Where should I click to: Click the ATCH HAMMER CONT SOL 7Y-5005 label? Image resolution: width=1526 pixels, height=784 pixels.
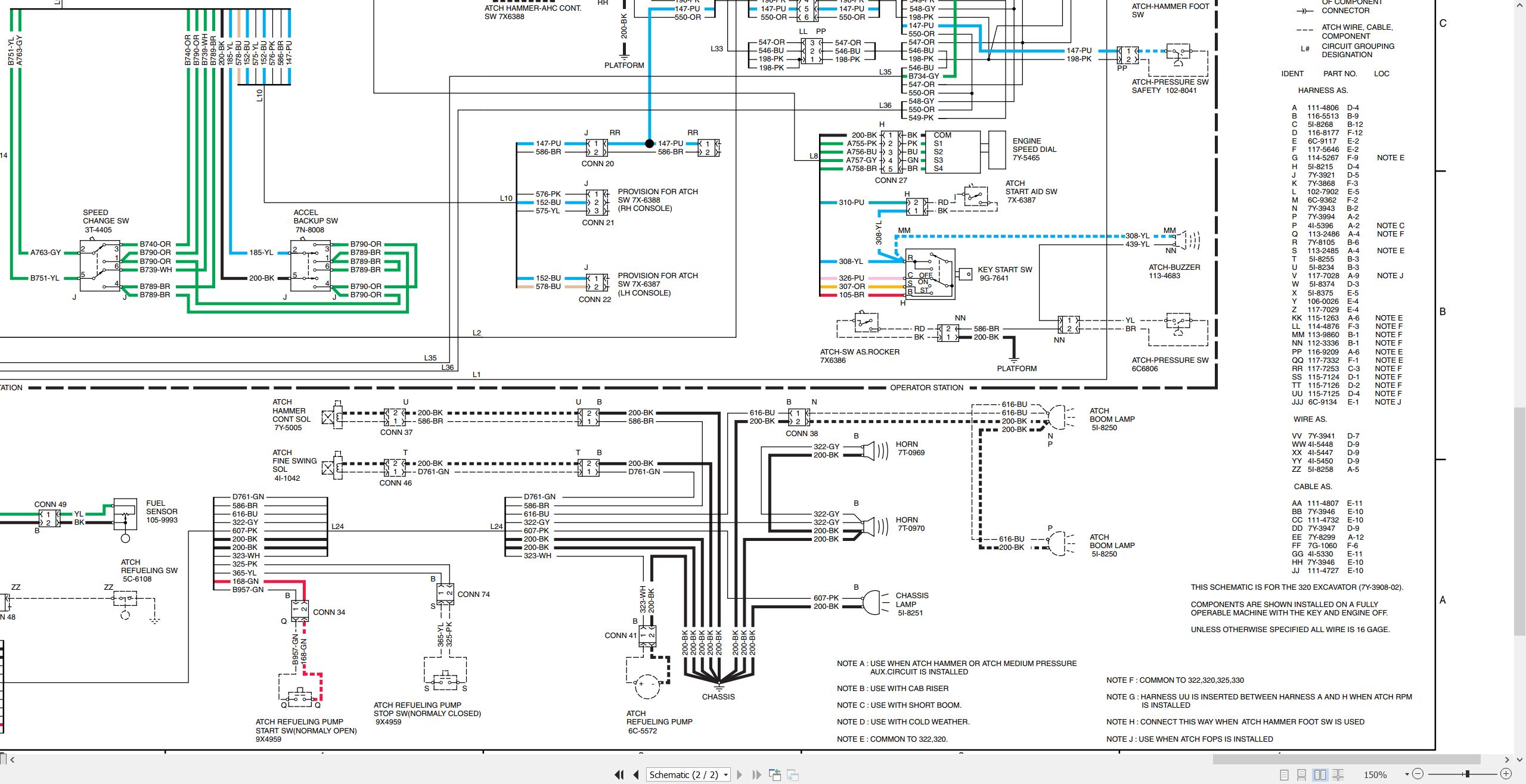click(x=291, y=415)
